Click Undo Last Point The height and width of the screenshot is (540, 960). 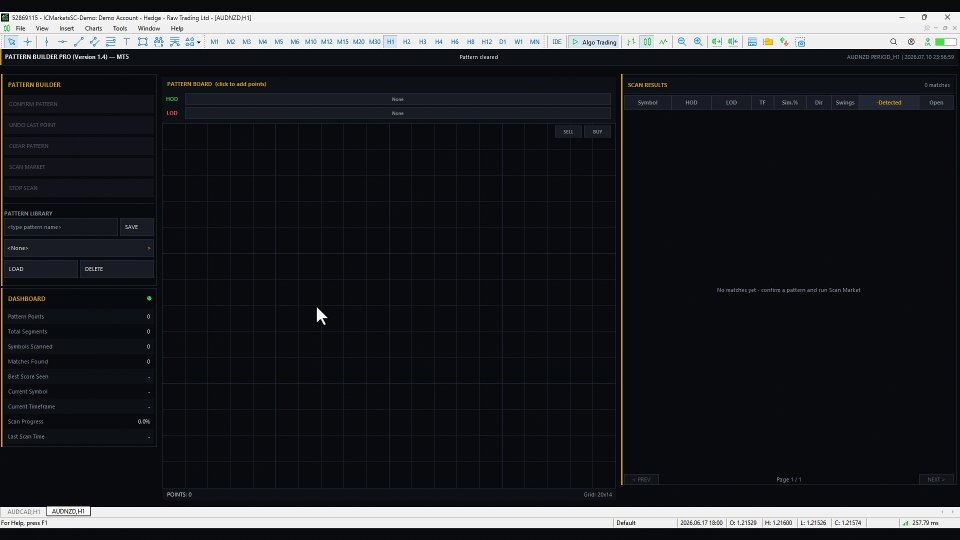[79, 125]
